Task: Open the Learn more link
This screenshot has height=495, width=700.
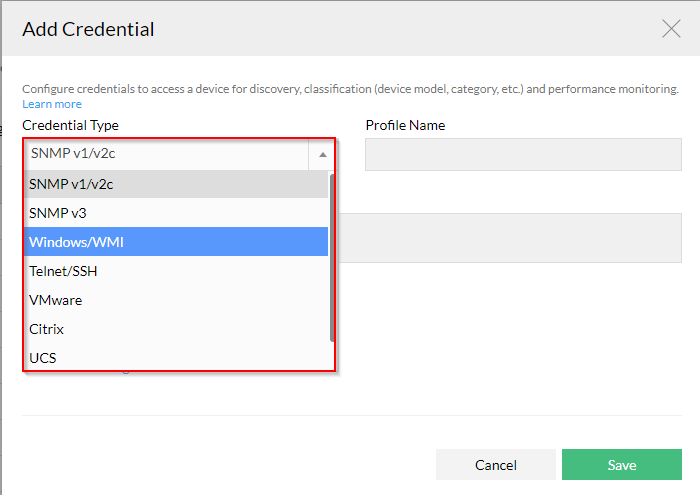Action: pyautogui.click(x=52, y=104)
